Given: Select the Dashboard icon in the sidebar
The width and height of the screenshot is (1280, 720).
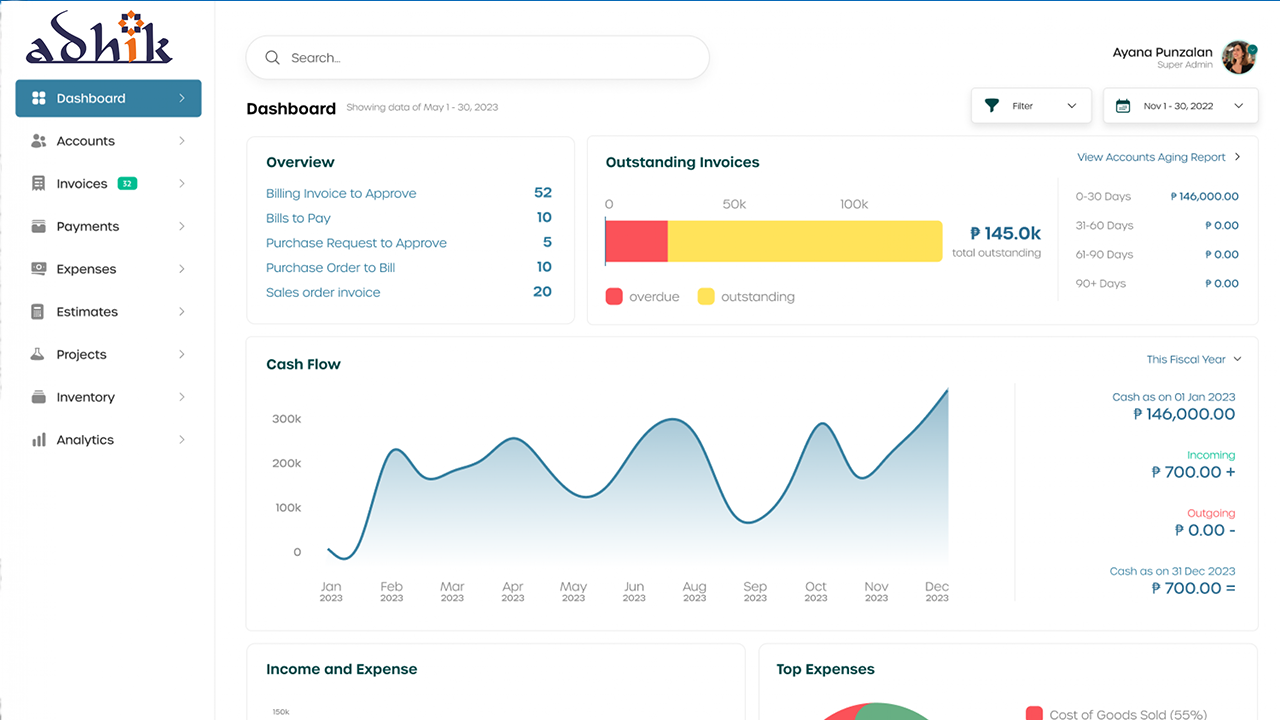Looking at the screenshot, I should point(37,98).
